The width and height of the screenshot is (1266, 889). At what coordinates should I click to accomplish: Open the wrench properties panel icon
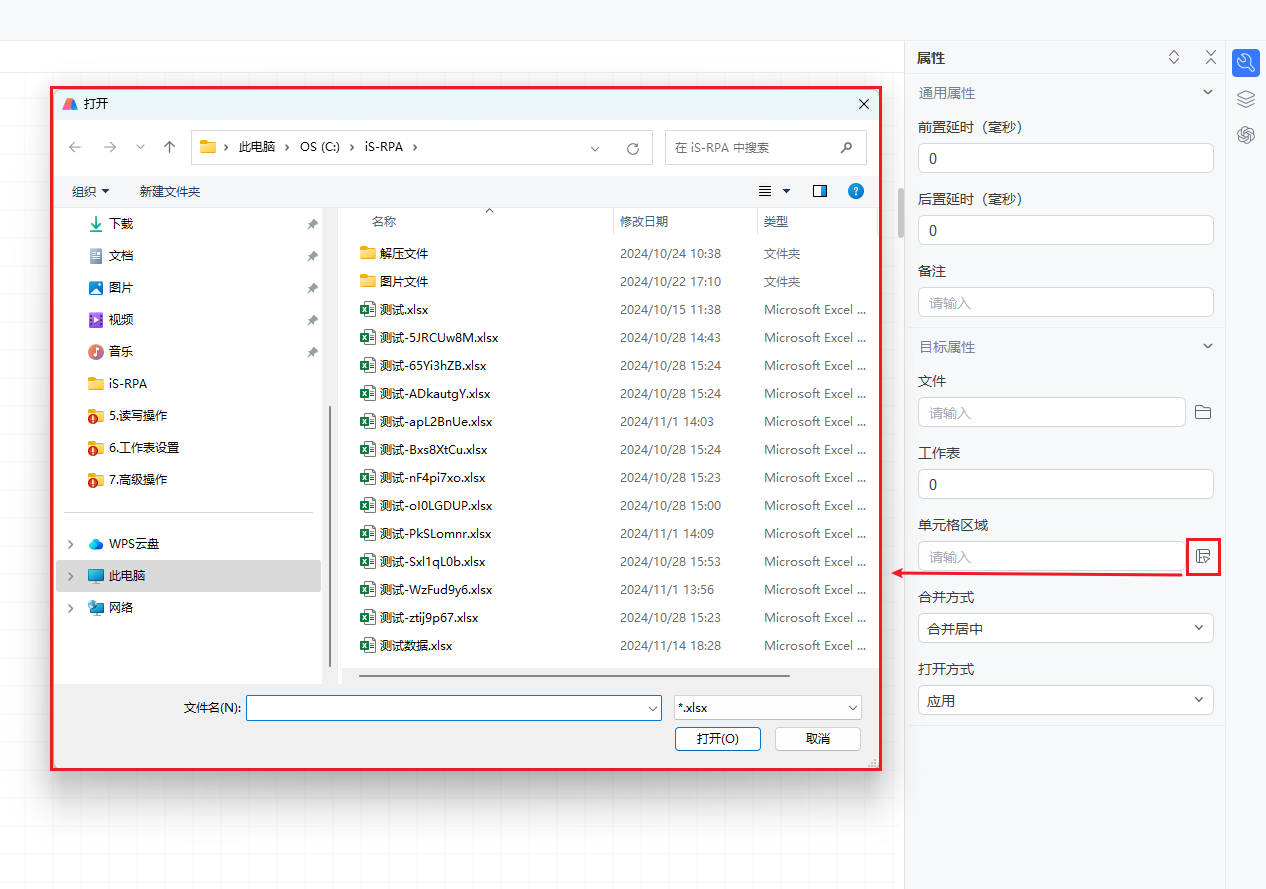point(1245,63)
